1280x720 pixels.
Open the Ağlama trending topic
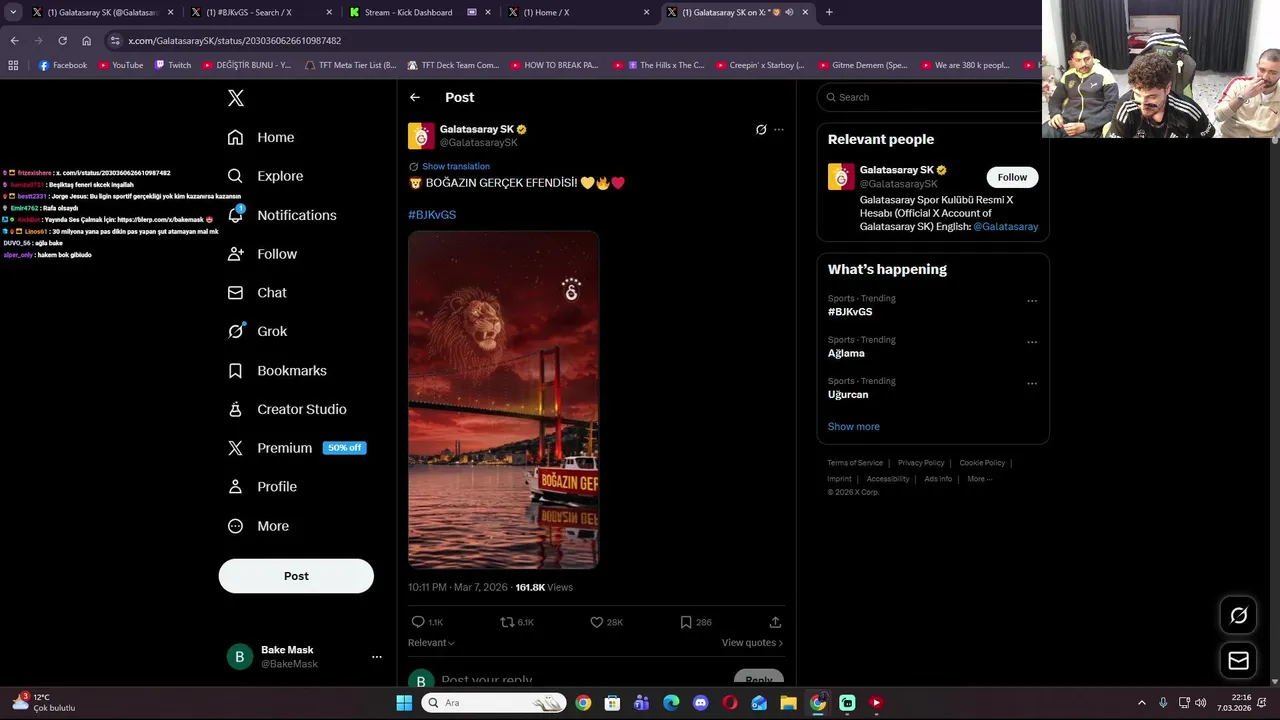coord(846,353)
